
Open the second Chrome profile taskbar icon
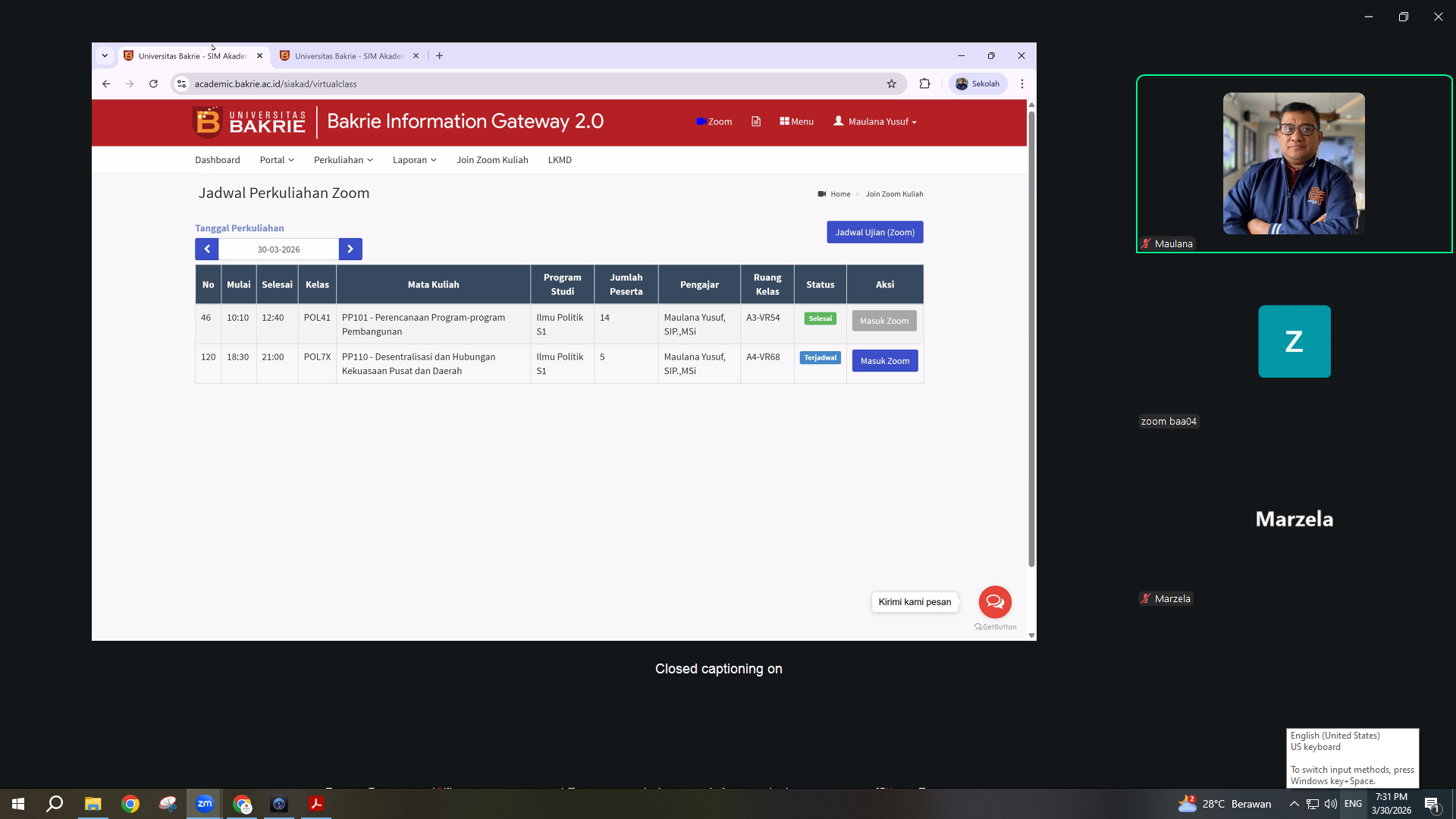pyautogui.click(x=243, y=804)
